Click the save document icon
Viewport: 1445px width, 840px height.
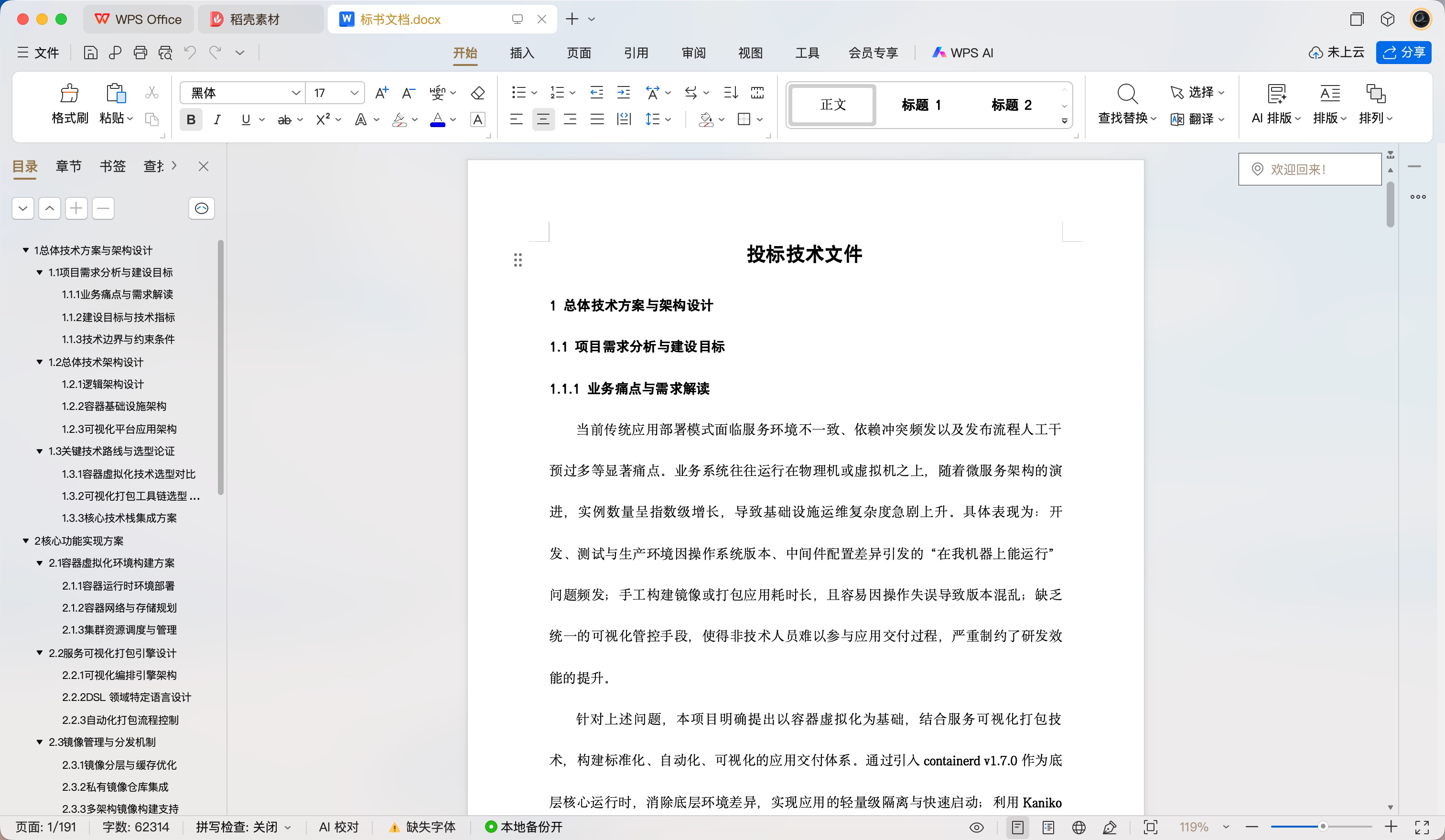tap(90, 53)
